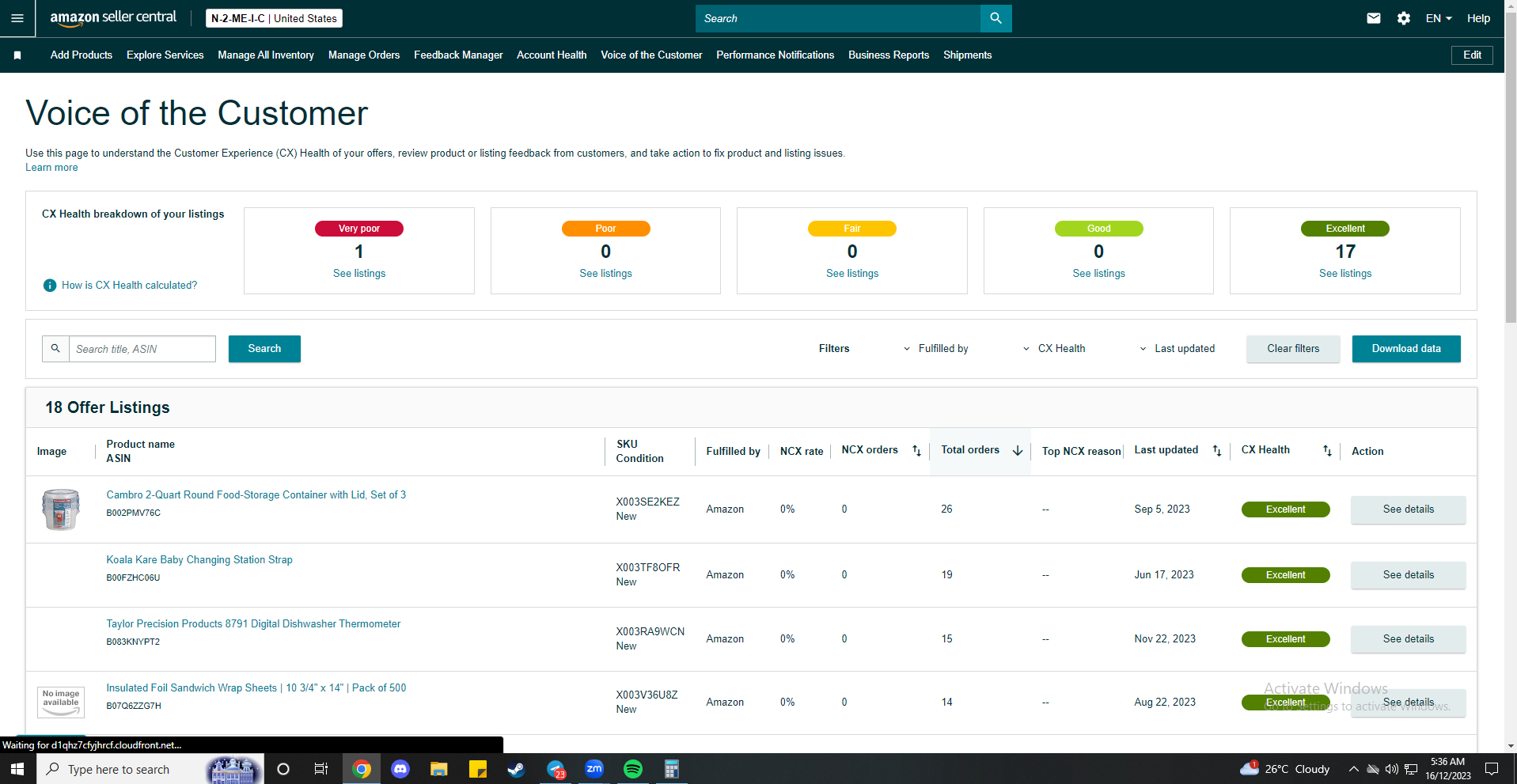See listings under Very poor
The image size is (1517, 784).
click(359, 274)
